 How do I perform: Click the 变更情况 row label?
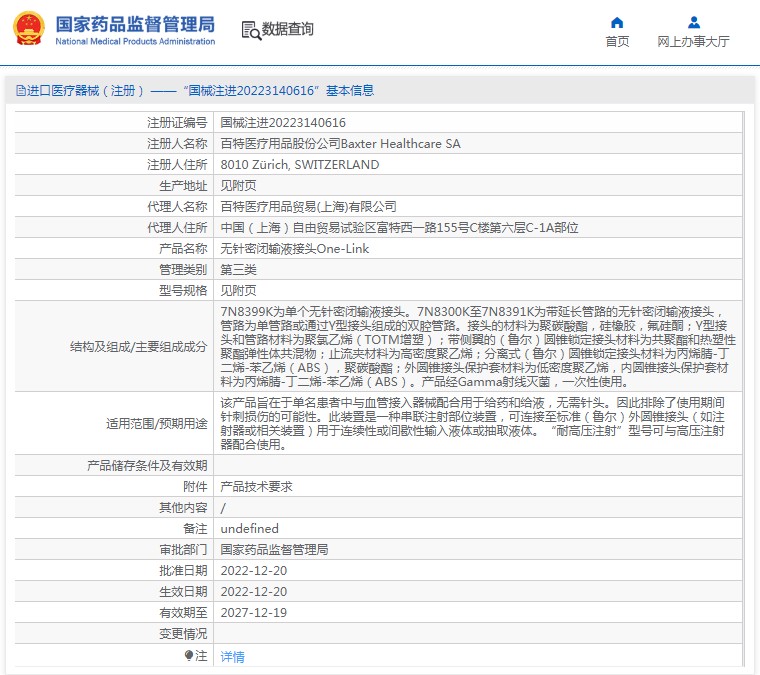[183, 634]
